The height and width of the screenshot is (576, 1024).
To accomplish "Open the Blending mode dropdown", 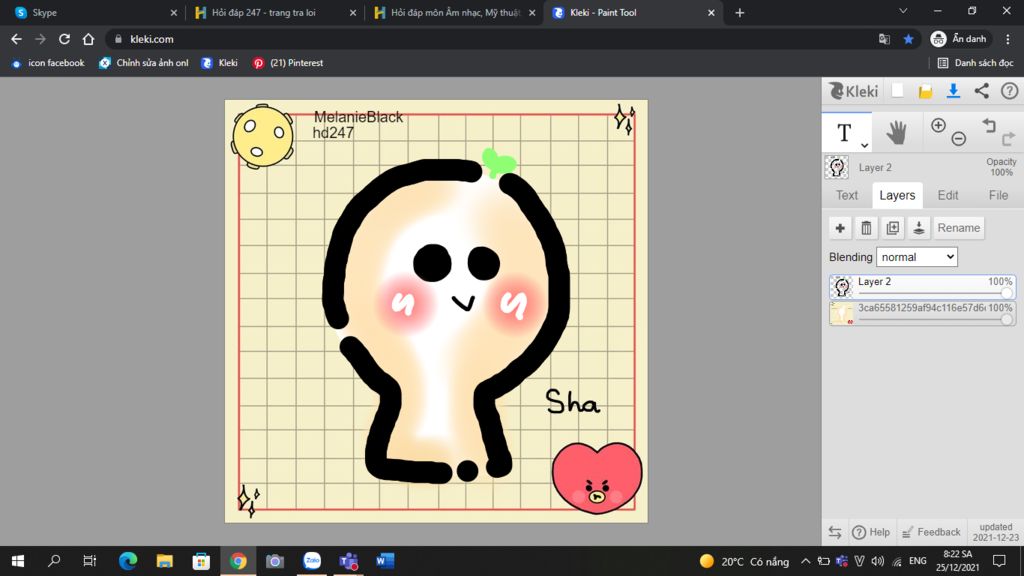I will click(917, 257).
